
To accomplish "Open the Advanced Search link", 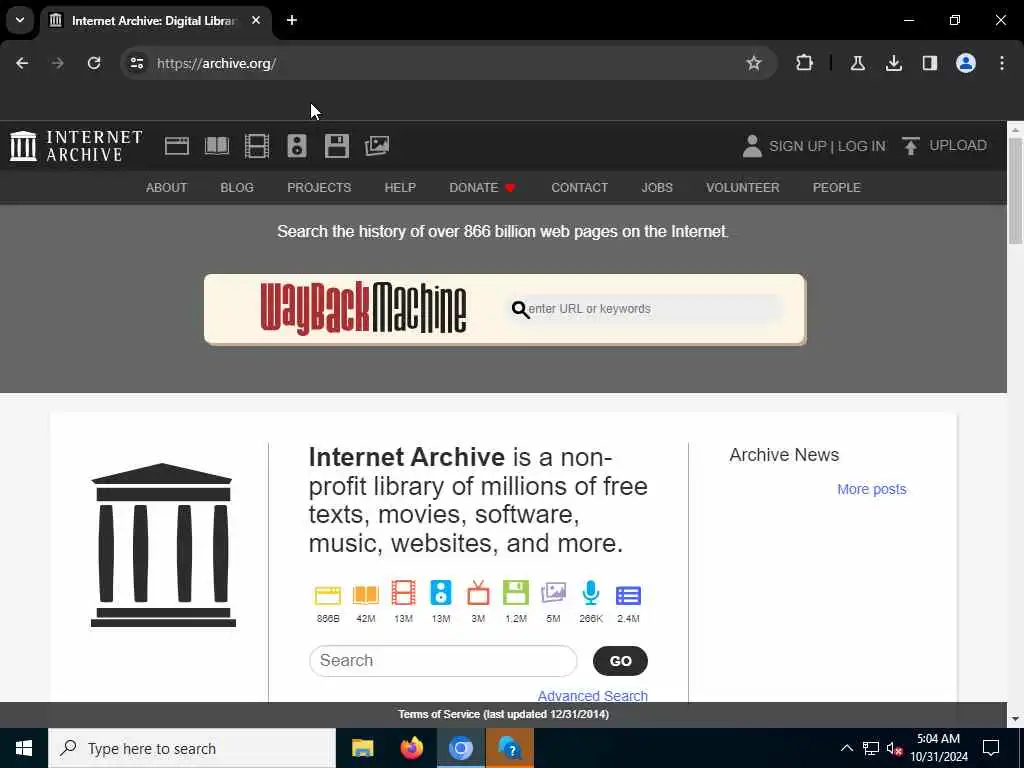I will (x=592, y=696).
